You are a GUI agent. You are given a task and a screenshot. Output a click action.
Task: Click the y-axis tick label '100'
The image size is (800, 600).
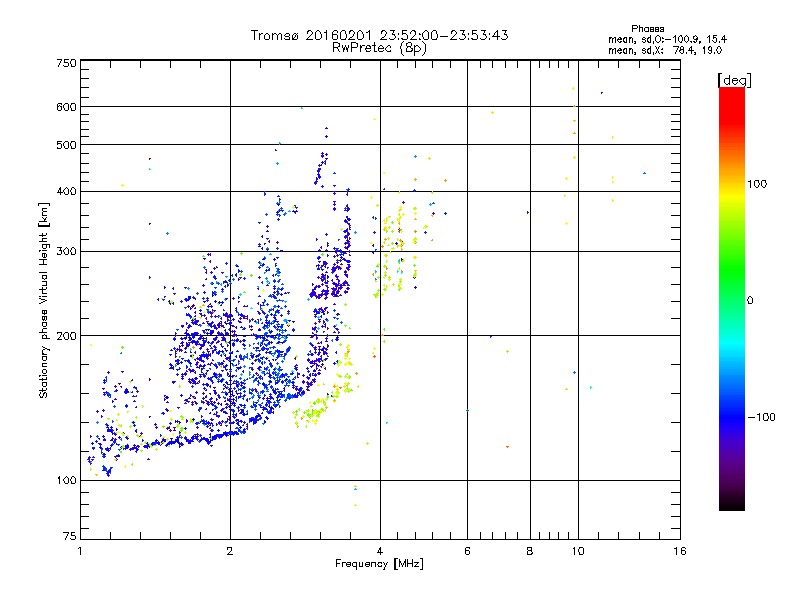pyautogui.click(x=66, y=481)
